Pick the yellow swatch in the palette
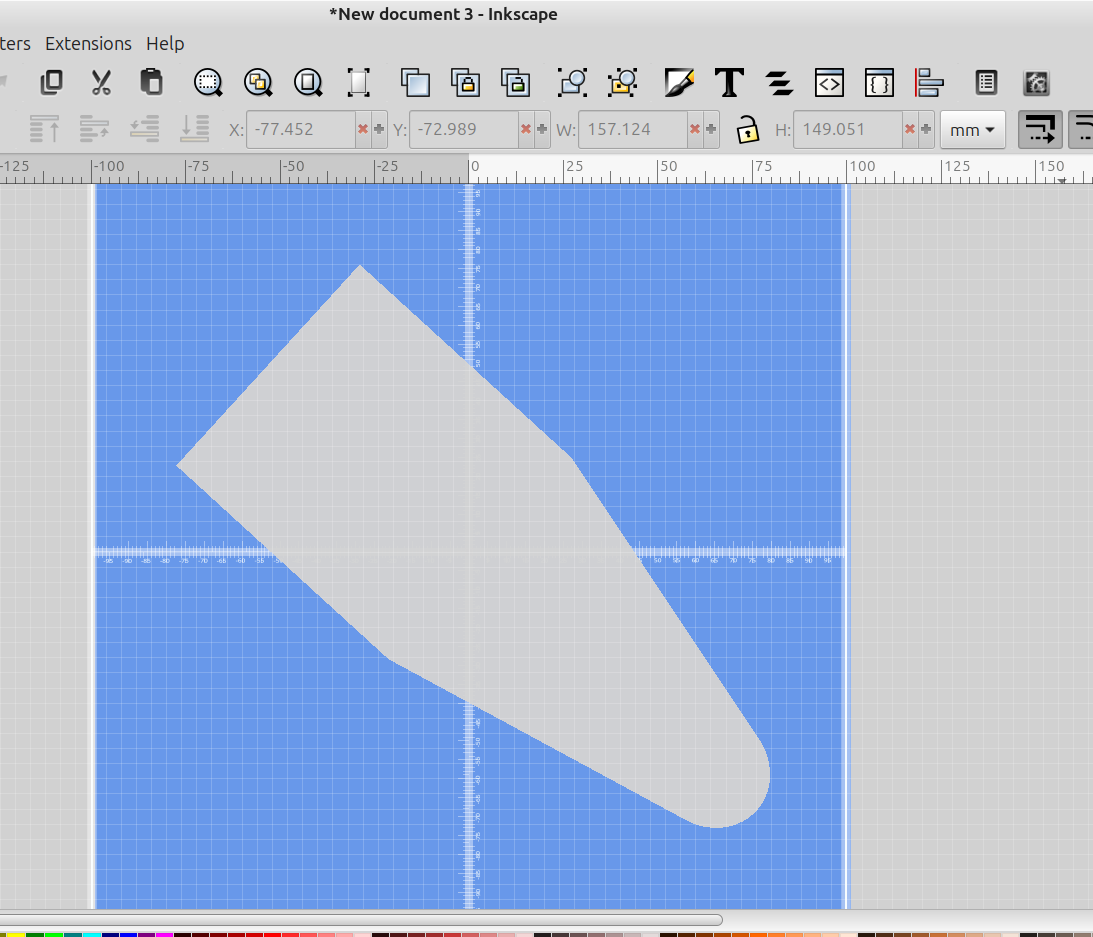 point(17,934)
